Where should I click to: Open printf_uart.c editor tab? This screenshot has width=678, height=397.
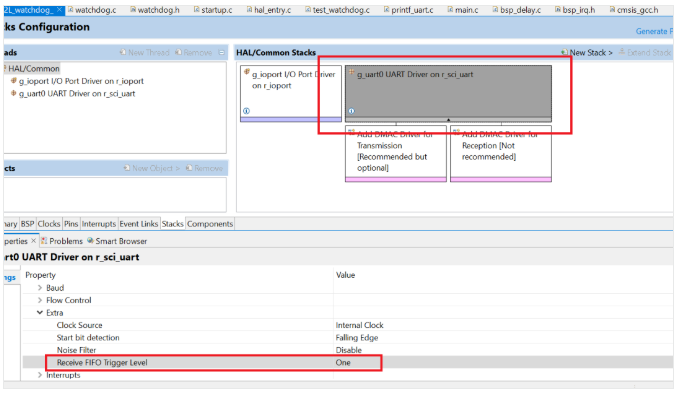tap(408, 10)
